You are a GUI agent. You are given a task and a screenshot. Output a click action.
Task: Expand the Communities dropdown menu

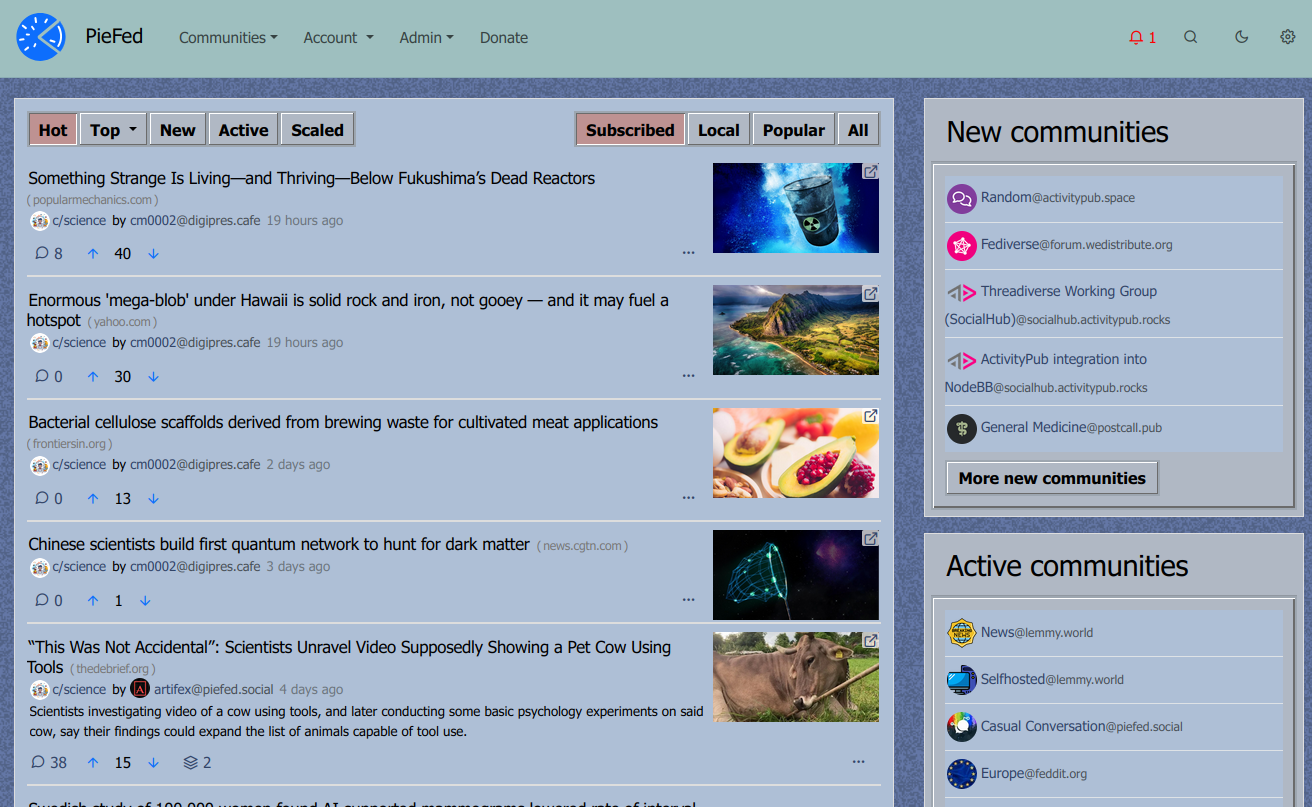point(228,38)
